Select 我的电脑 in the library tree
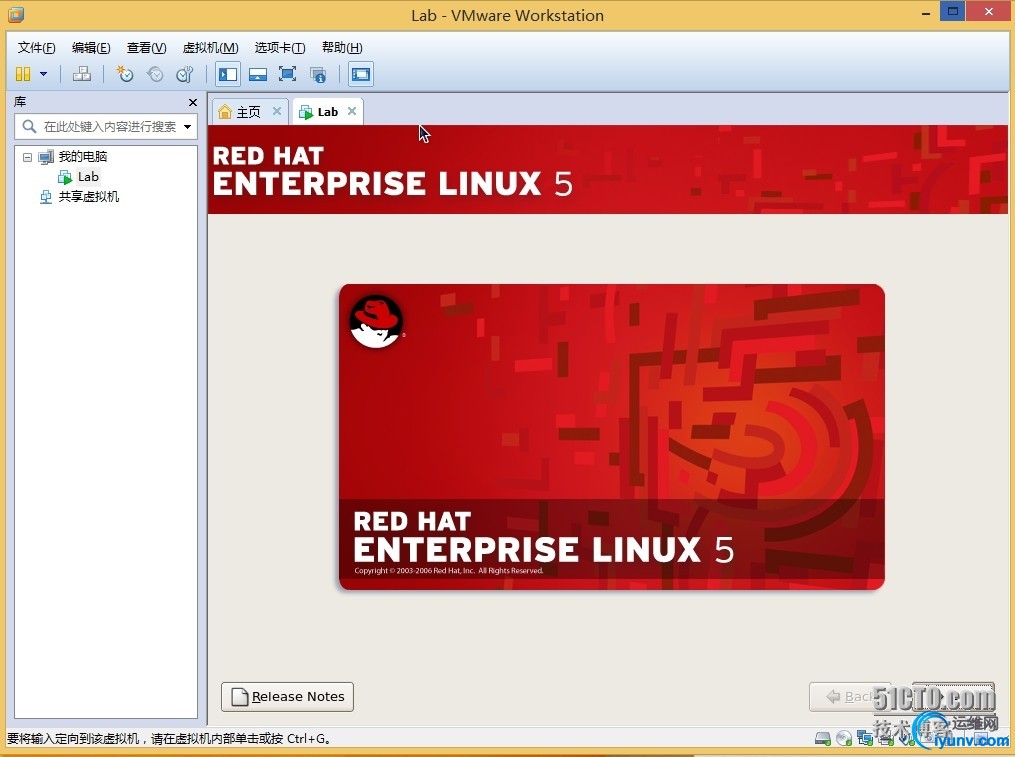1015x757 pixels. tap(82, 157)
